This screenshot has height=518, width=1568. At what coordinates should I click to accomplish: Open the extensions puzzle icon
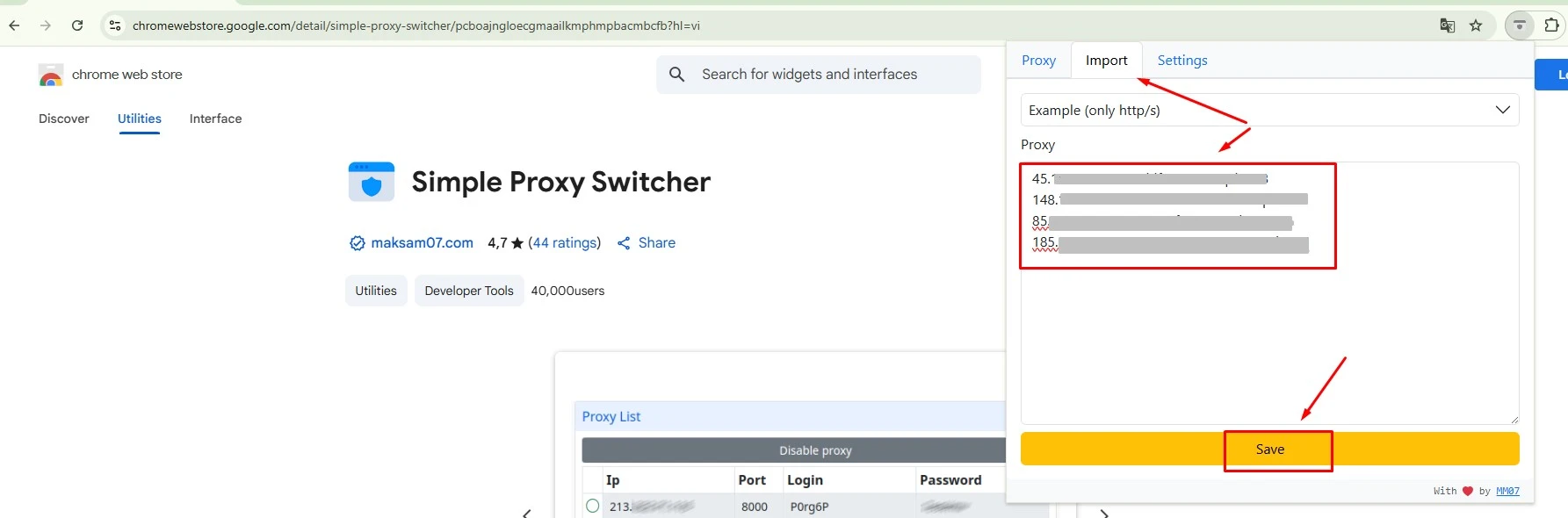pyautogui.click(x=1551, y=25)
